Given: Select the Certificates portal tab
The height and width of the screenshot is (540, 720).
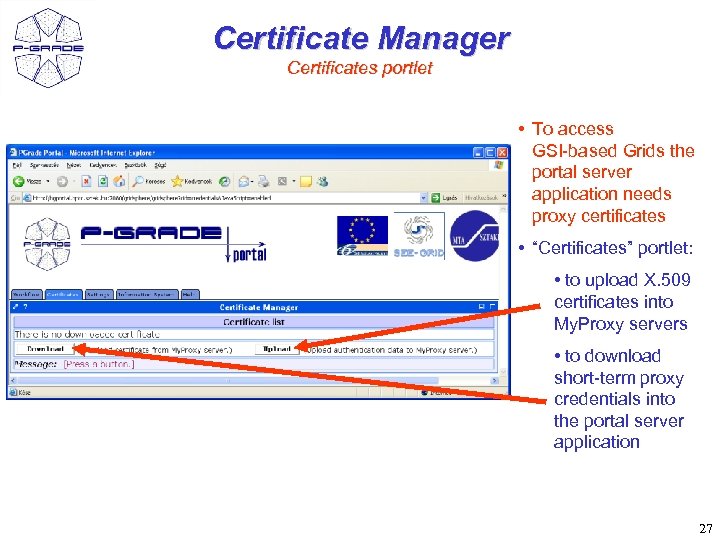Looking at the screenshot, I should tap(64, 294).
